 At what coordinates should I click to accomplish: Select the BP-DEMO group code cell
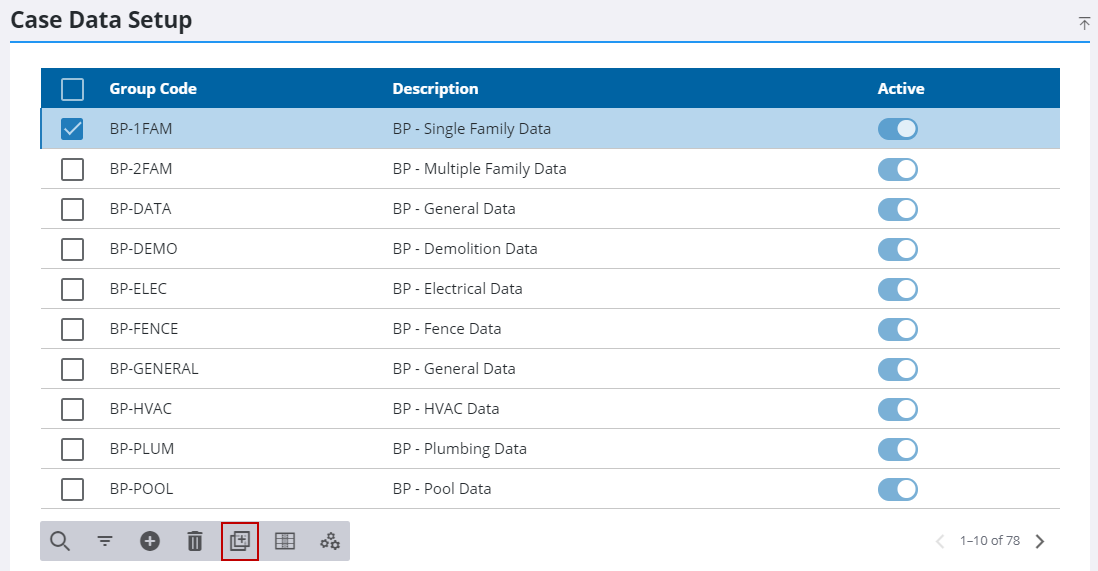(144, 249)
